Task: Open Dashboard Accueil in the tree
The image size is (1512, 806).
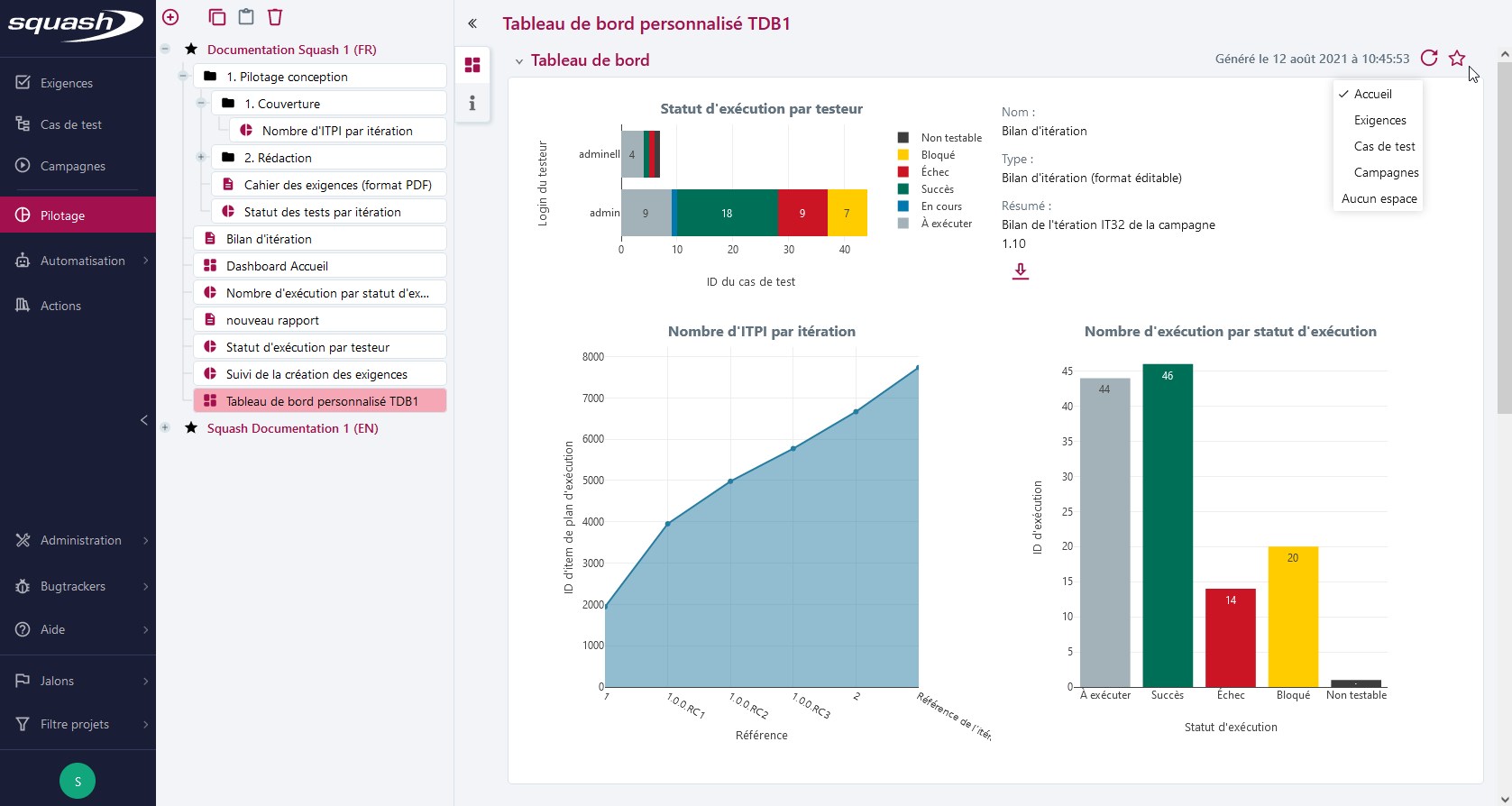Action: coord(277,266)
